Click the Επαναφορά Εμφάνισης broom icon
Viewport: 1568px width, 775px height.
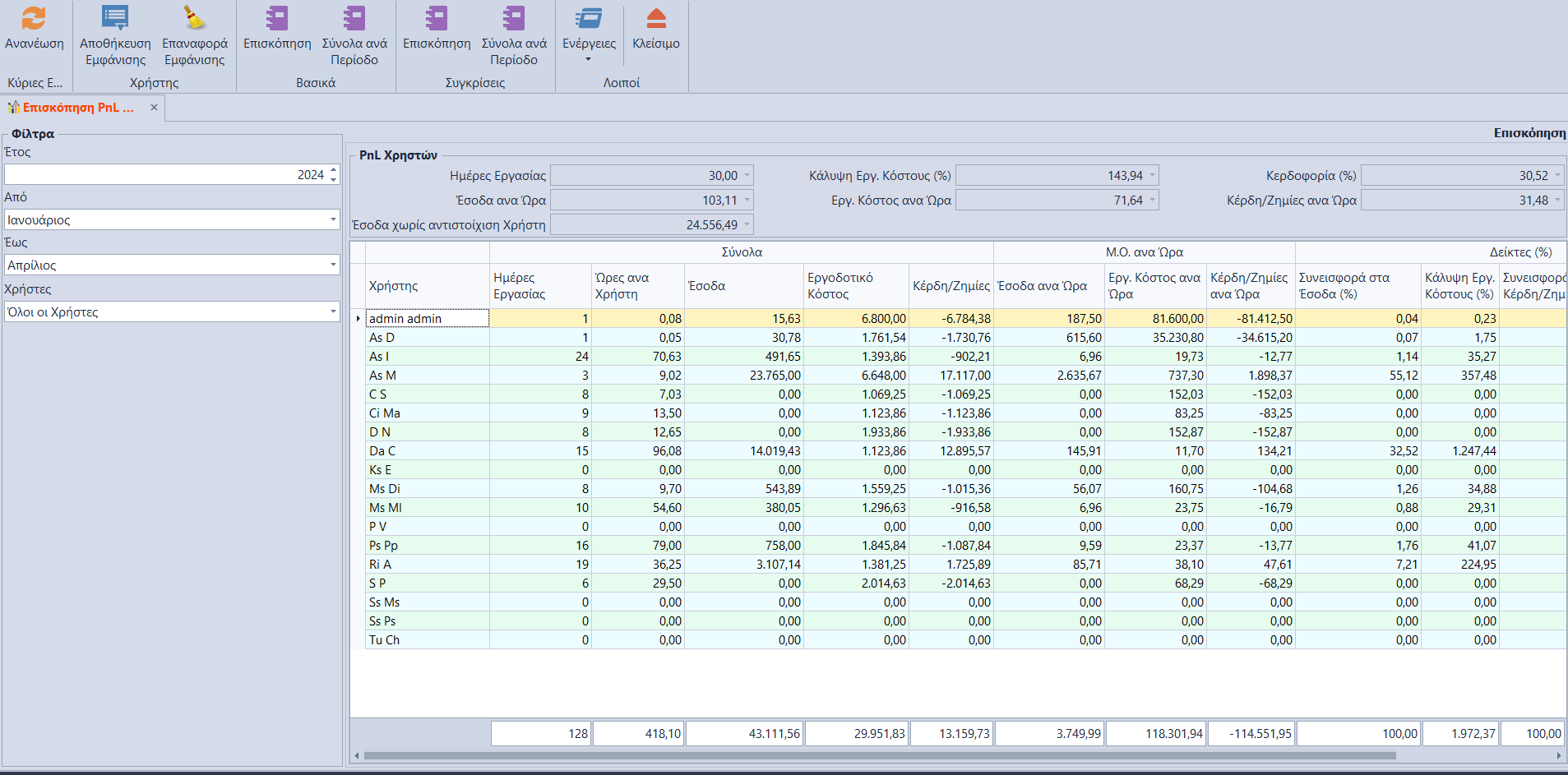195,18
